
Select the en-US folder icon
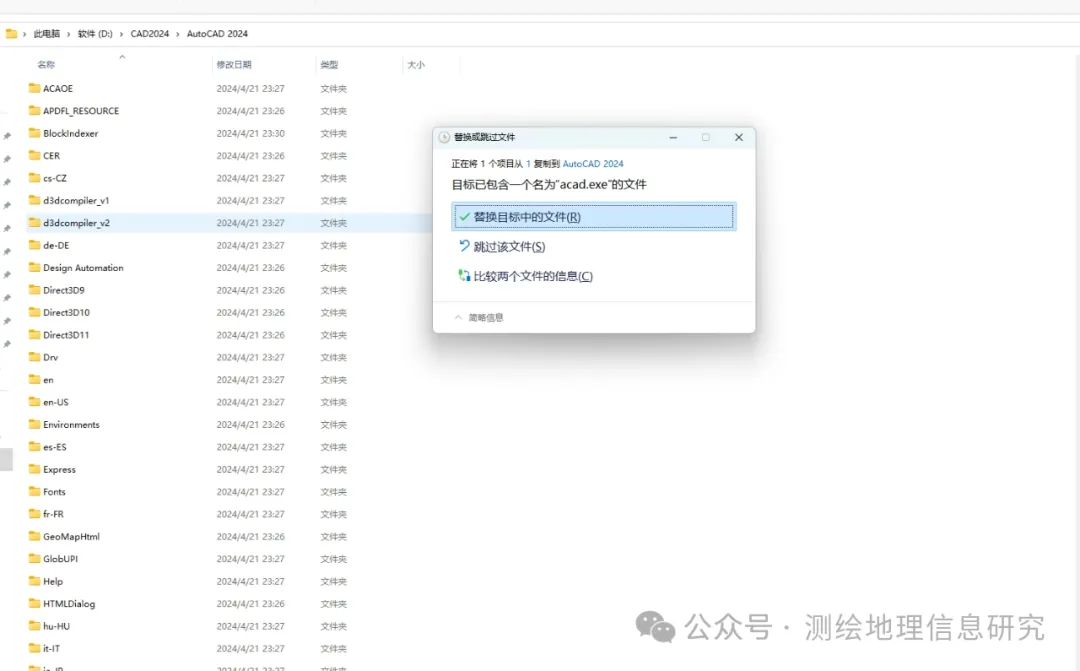tap(34, 402)
